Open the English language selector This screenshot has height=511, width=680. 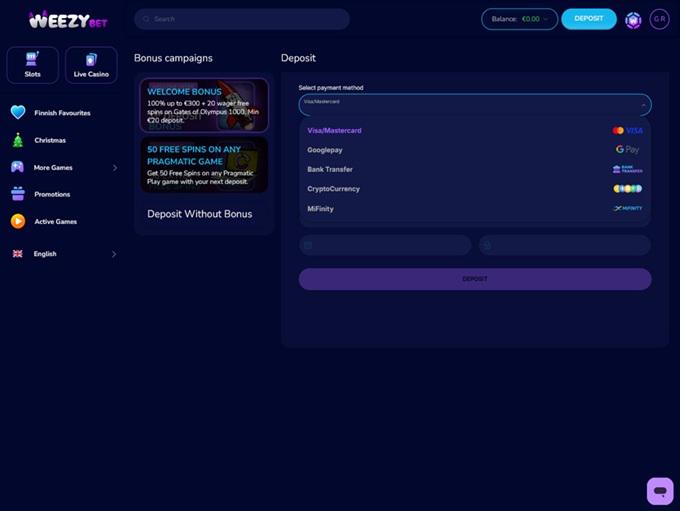(62, 254)
